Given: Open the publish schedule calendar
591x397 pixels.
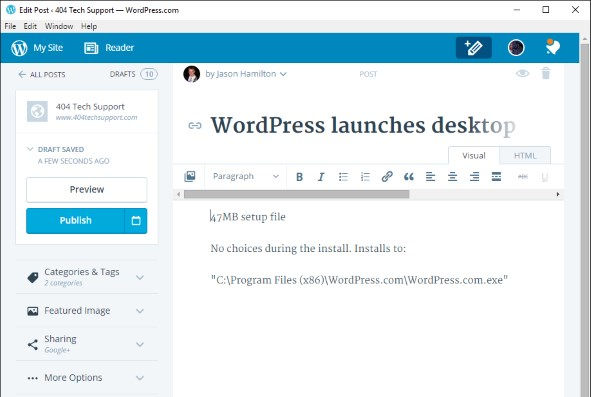Looking at the screenshot, I should pos(136,221).
